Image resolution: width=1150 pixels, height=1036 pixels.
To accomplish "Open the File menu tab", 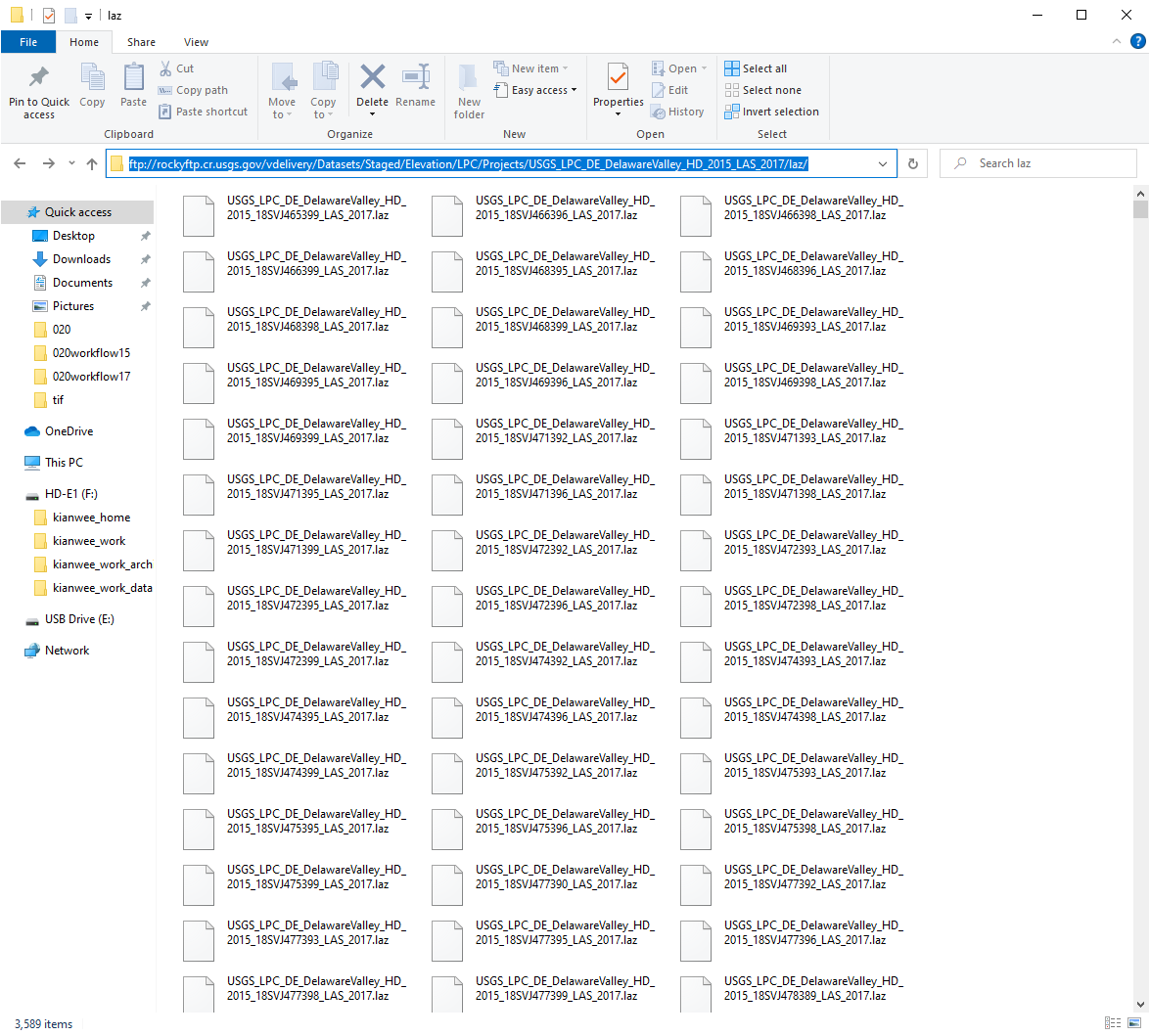I will tap(28, 42).
